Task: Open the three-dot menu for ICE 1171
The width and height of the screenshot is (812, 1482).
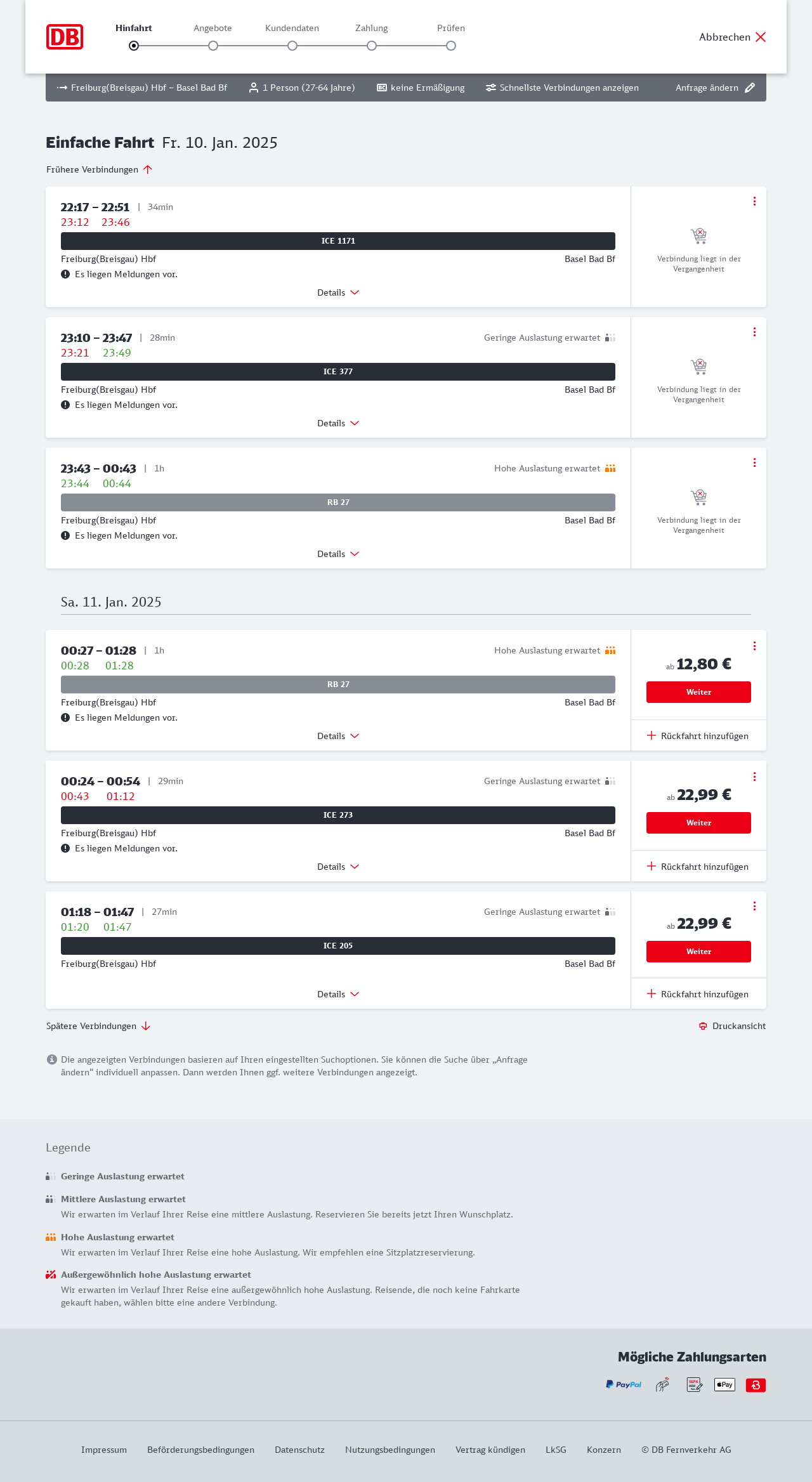Action: click(x=754, y=201)
